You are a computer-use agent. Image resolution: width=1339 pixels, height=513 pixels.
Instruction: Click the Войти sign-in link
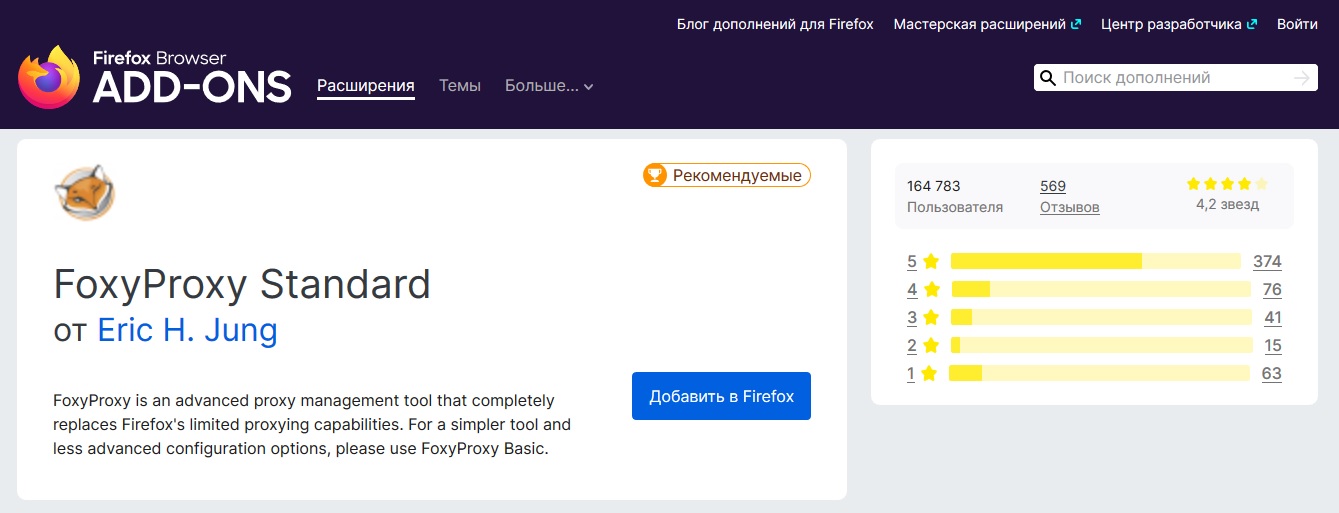pos(1297,24)
